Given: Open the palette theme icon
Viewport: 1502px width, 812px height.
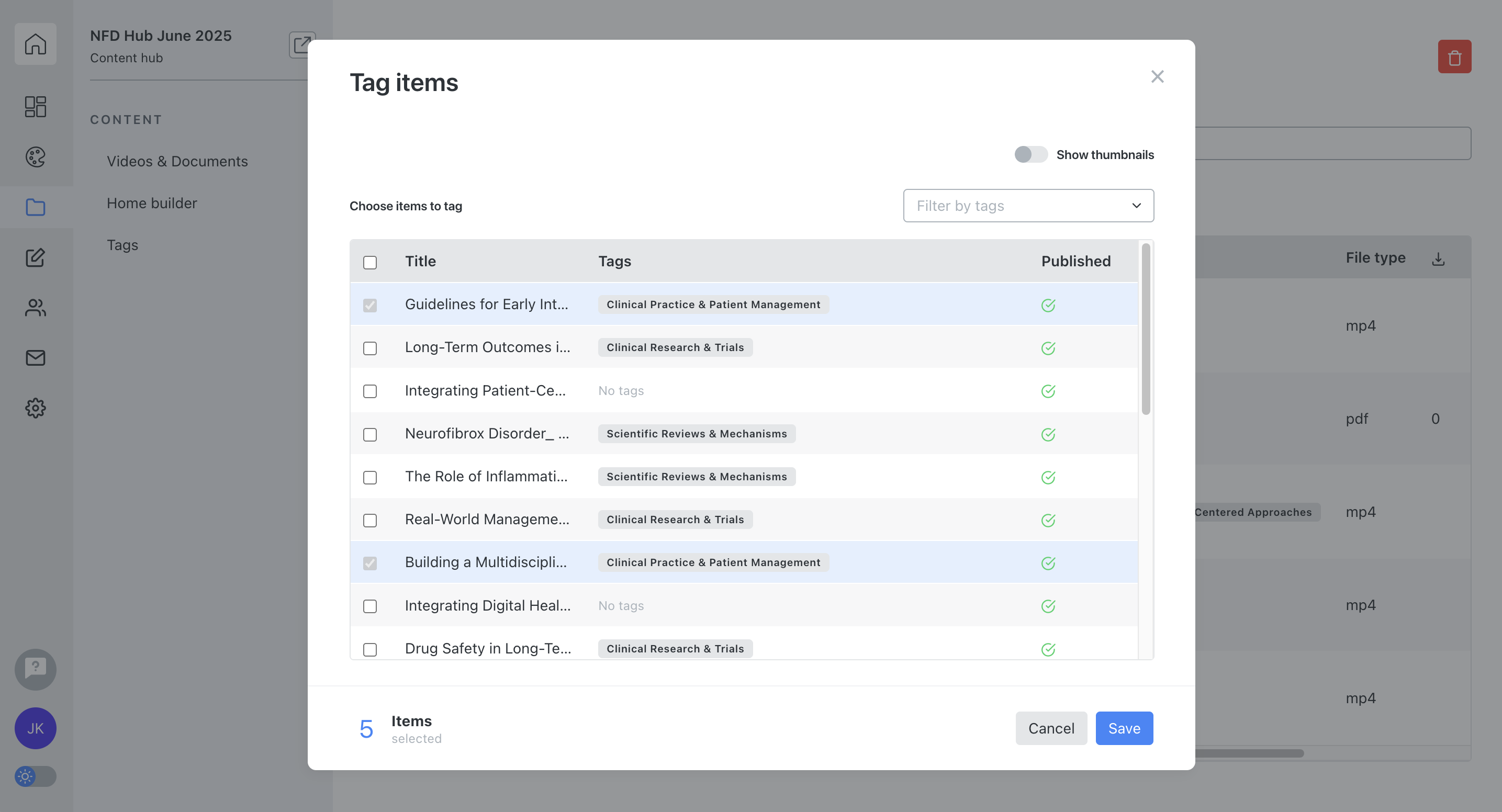Looking at the screenshot, I should tap(36, 157).
